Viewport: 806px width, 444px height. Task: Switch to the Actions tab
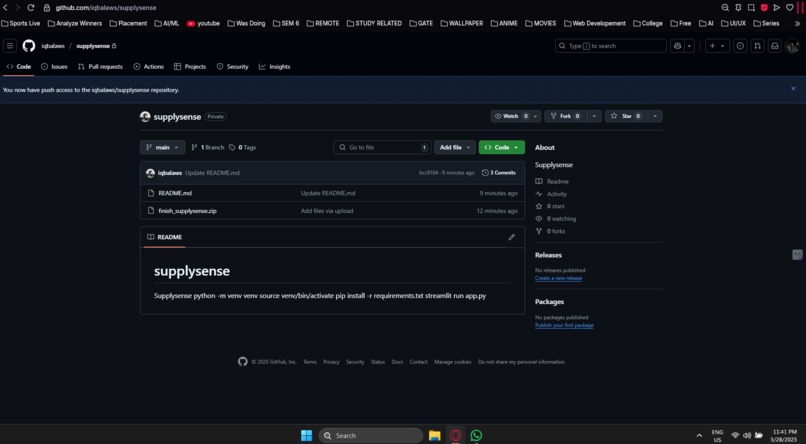(x=149, y=67)
